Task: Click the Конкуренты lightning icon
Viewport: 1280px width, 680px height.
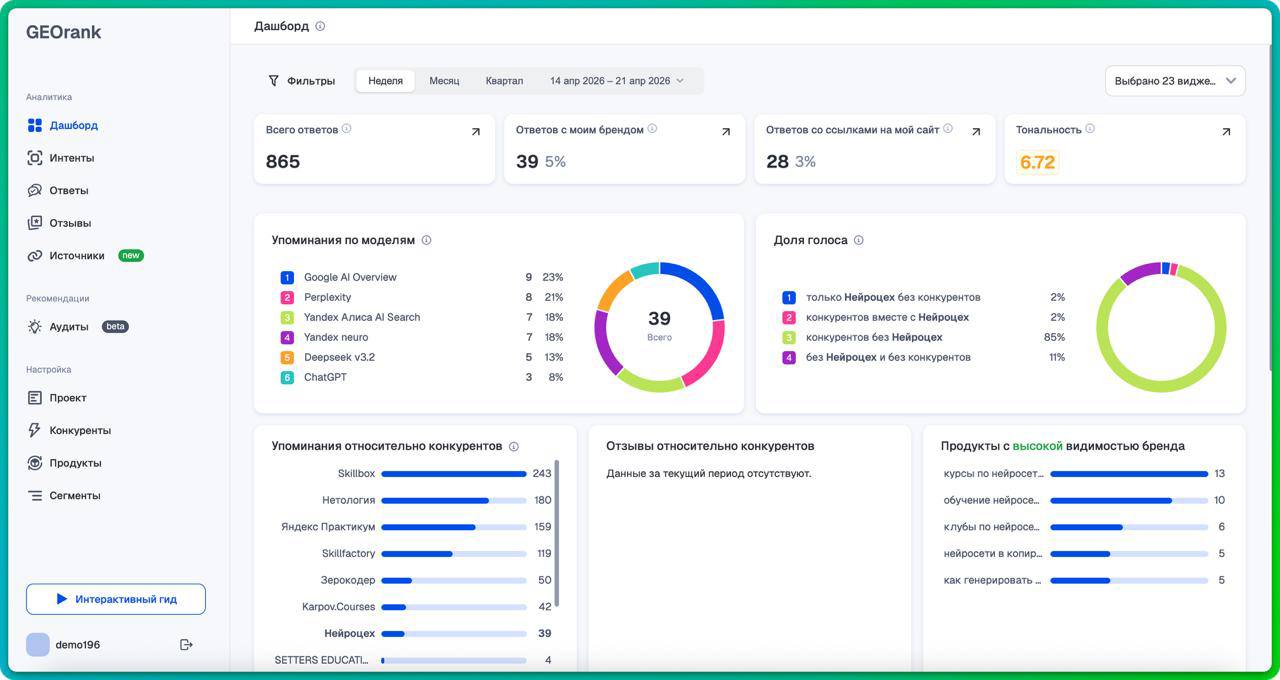Action: (35, 430)
